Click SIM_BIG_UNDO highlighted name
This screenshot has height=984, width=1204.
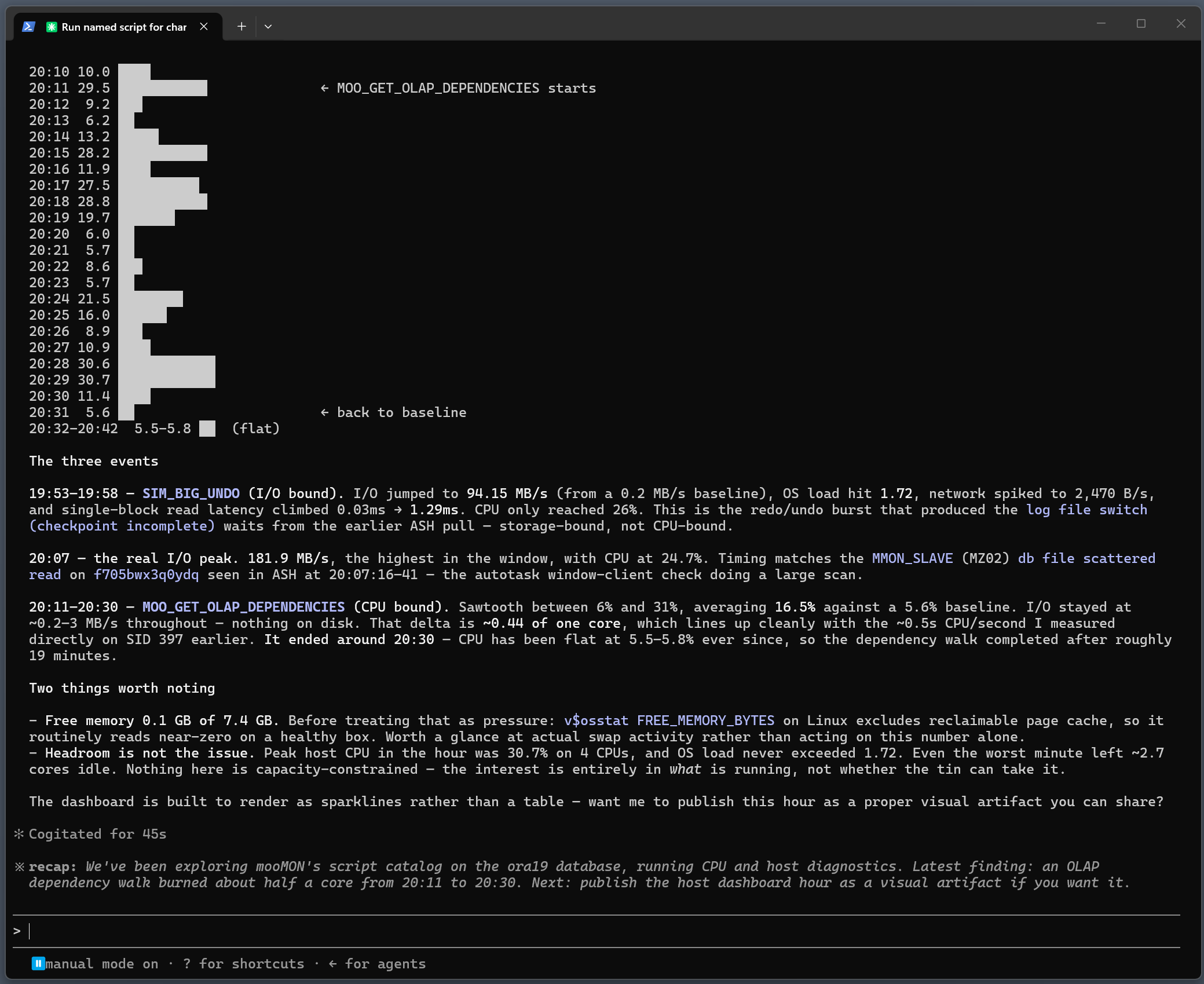tap(191, 493)
